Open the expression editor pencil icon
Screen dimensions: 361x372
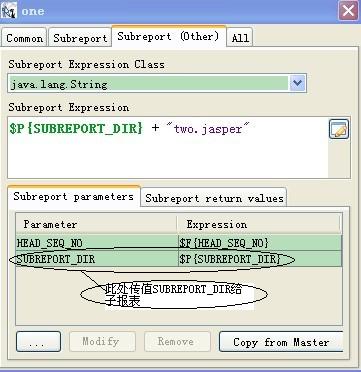[339, 129]
